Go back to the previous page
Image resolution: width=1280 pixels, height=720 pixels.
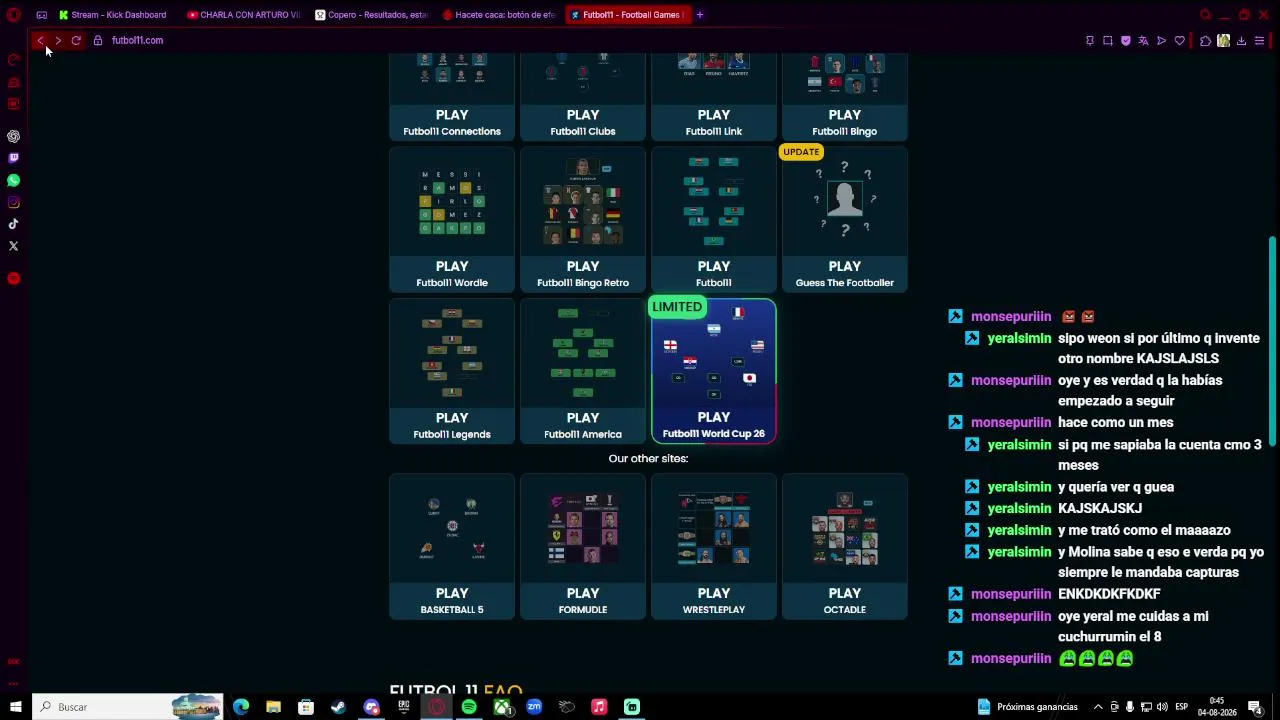click(x=40, y=41)
